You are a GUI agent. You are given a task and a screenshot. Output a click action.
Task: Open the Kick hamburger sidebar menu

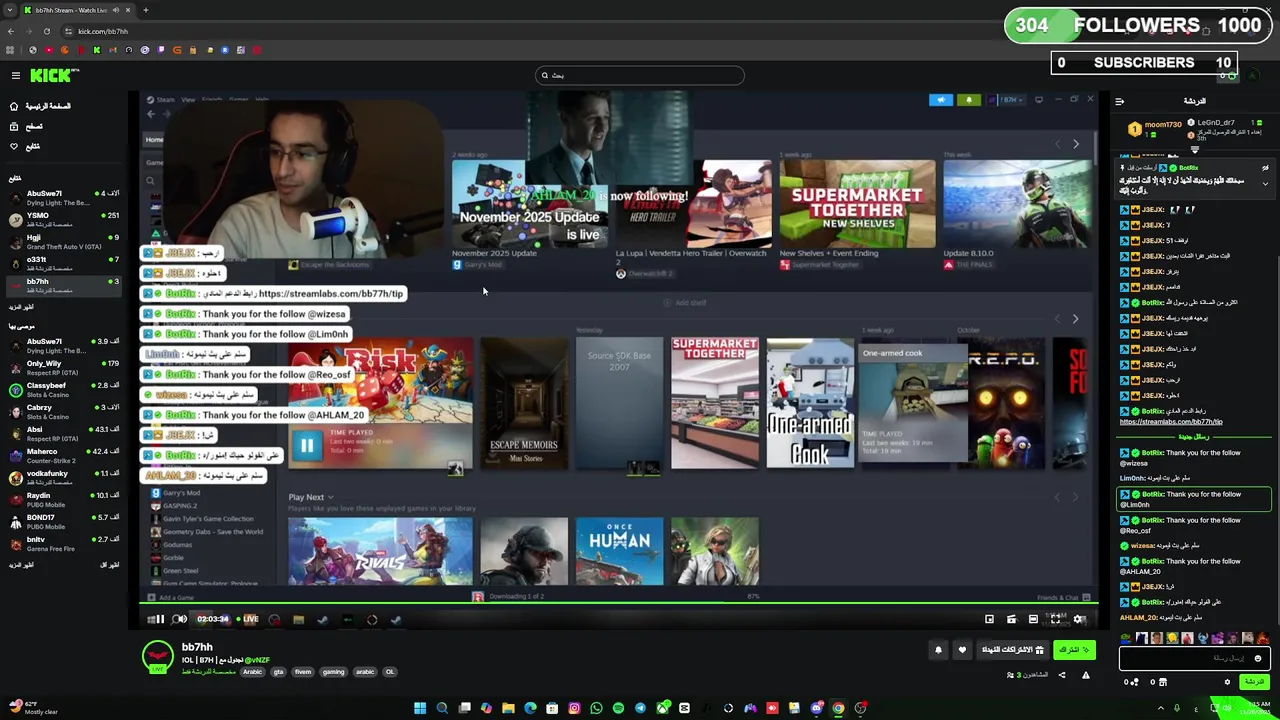click(x=15, y=75)
